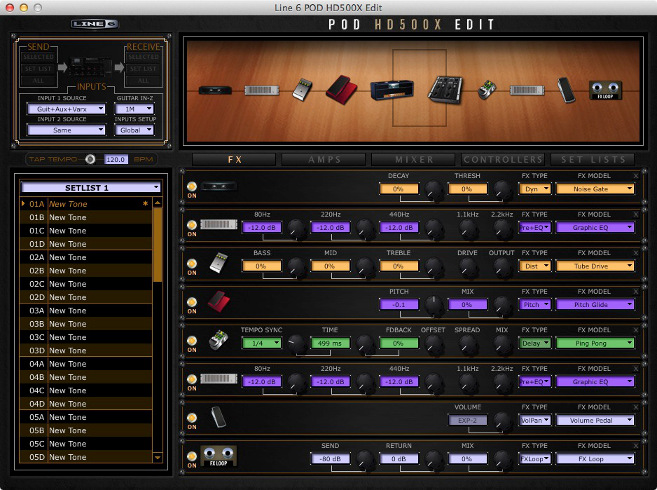Select preset 04C New Tone
657x490 pixels.
click(x=86, y=391)
